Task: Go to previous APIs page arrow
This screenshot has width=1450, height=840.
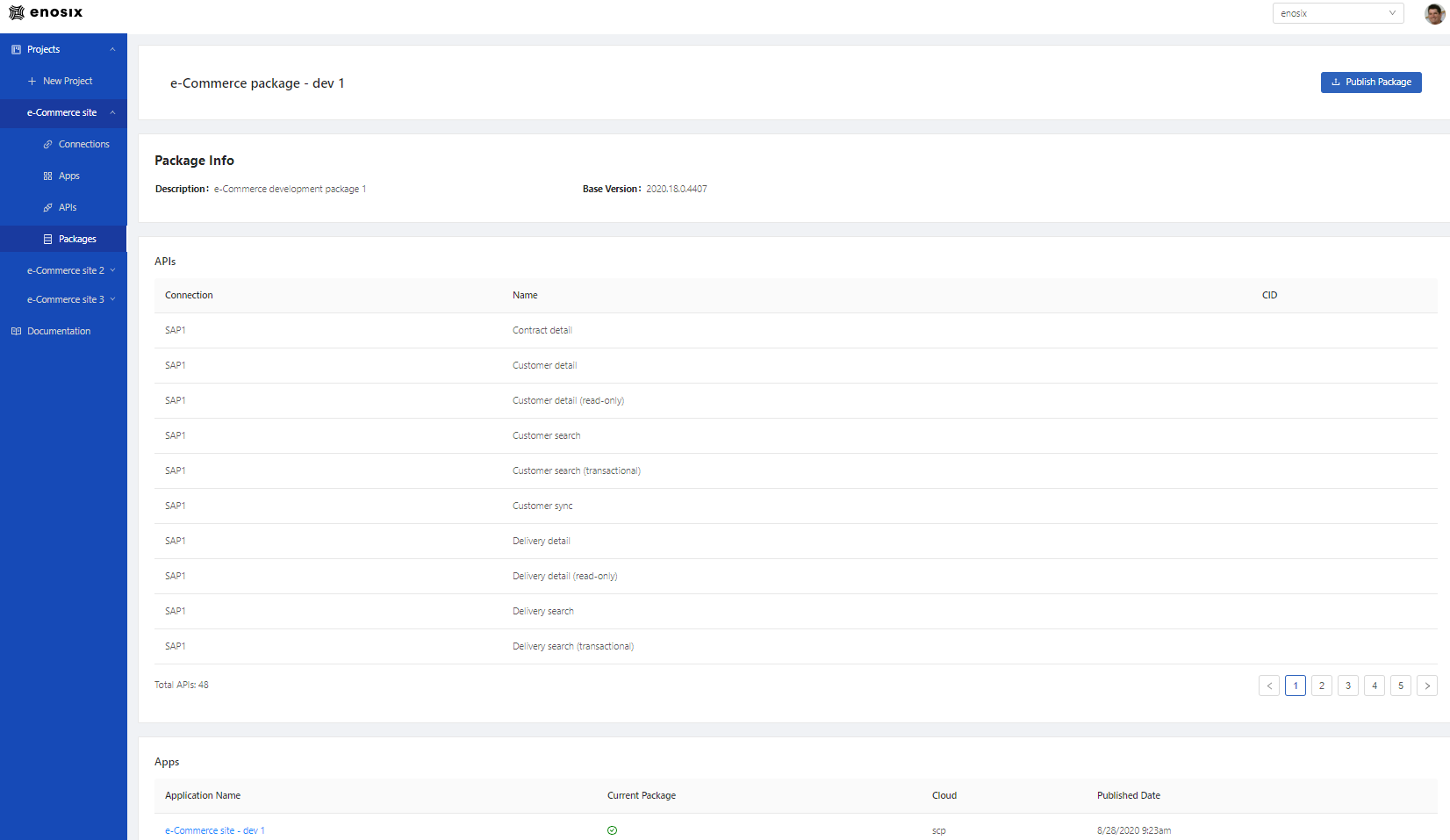Action: click(1269, 686)
